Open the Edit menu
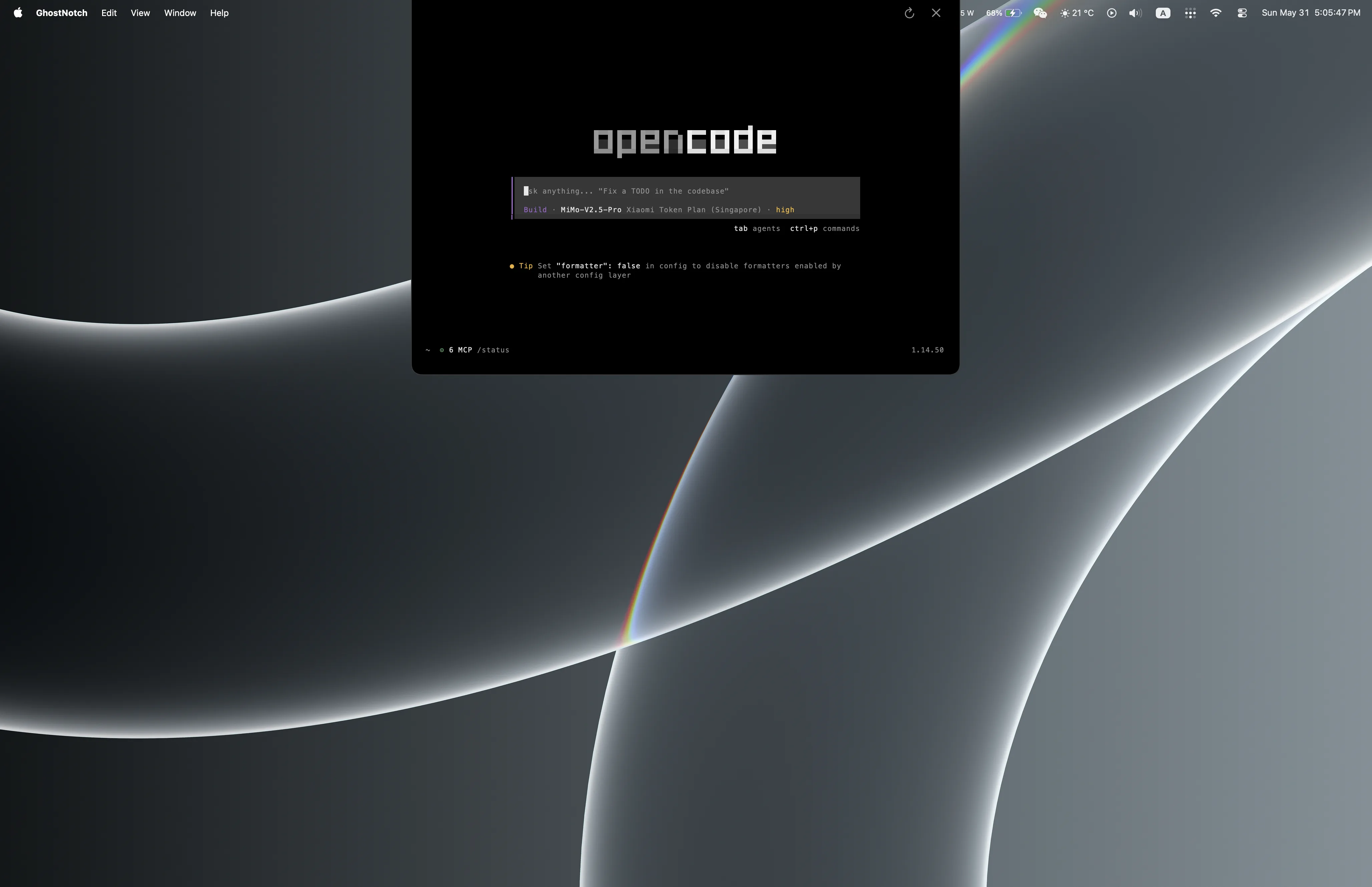1372x887 pixels. point(109,13)
